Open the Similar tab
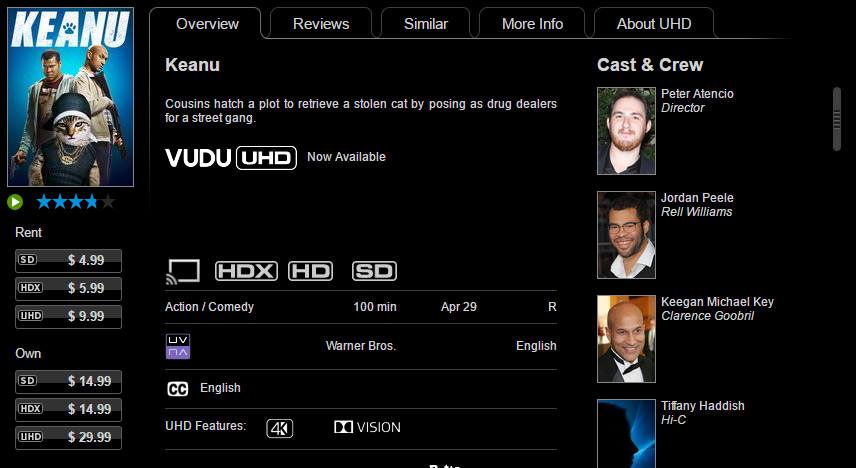Screen dimensions: 856x468 (x=426, y=23)
